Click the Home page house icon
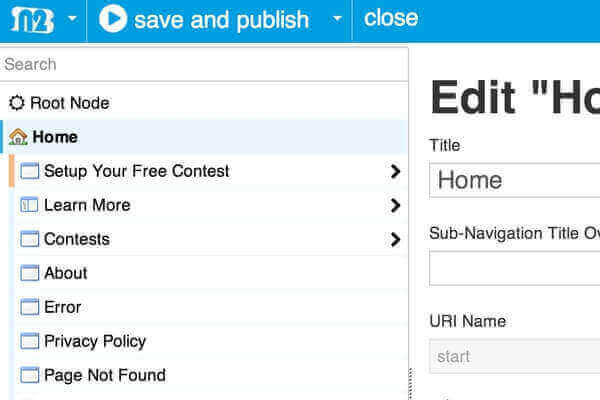This screenshot has width=600, height=400. point(18,137)
